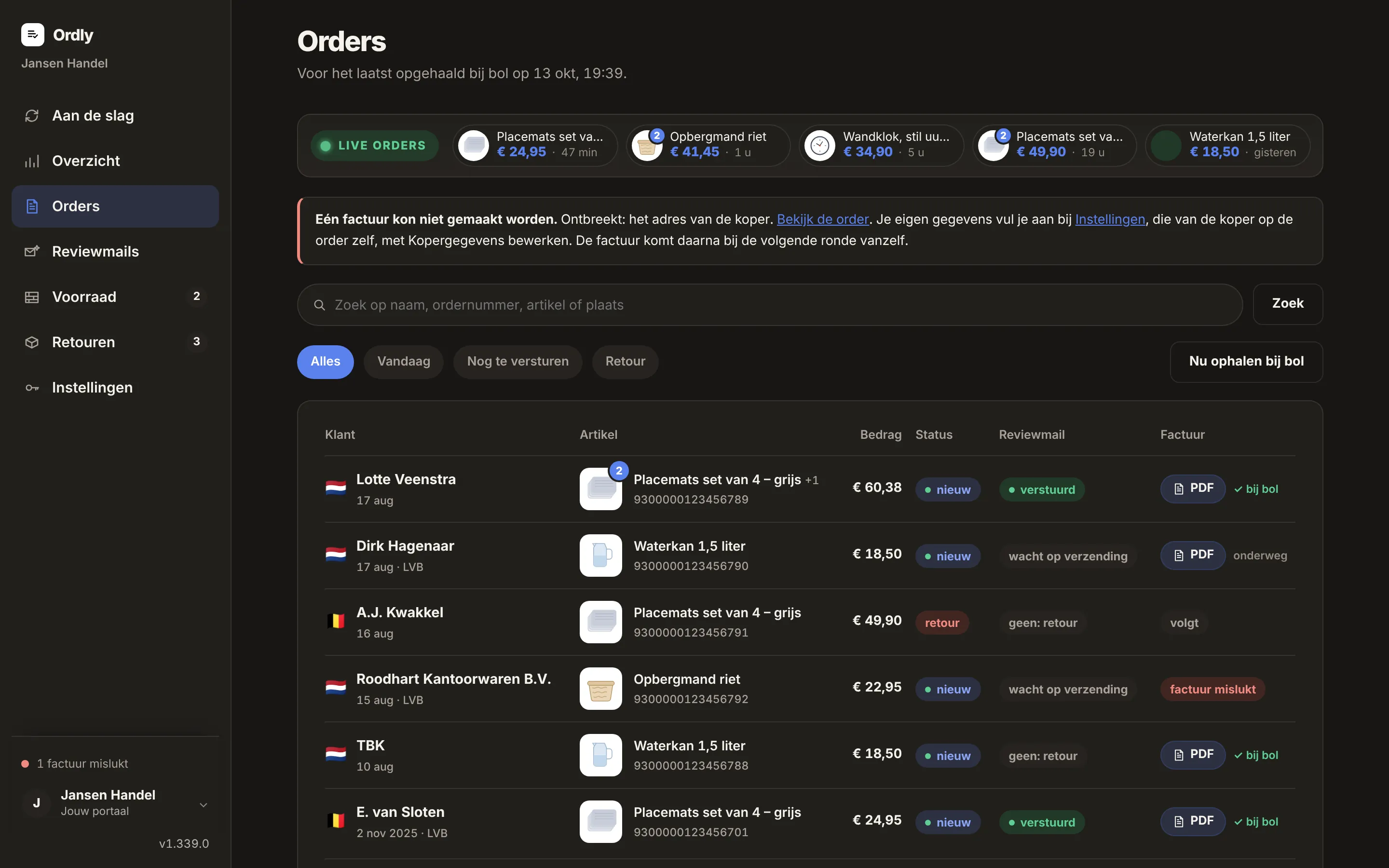
Task: Click the Instellingen key icon
Action: coord(32,388)
